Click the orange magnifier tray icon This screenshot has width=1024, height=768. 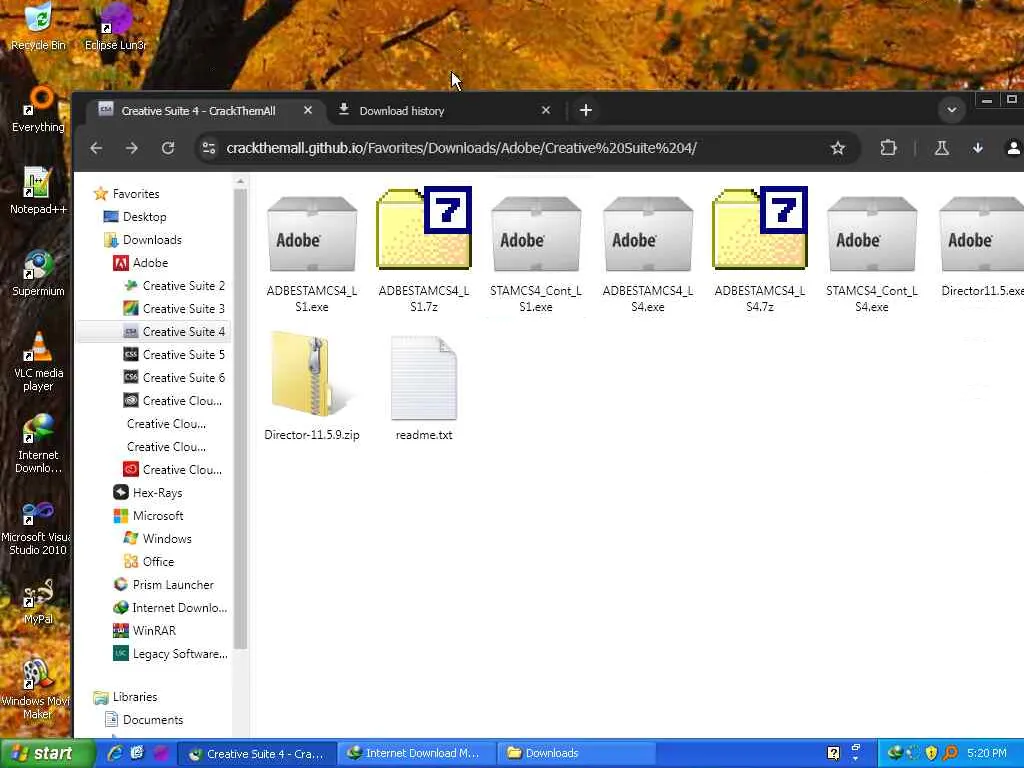click(x=950, y=753)
